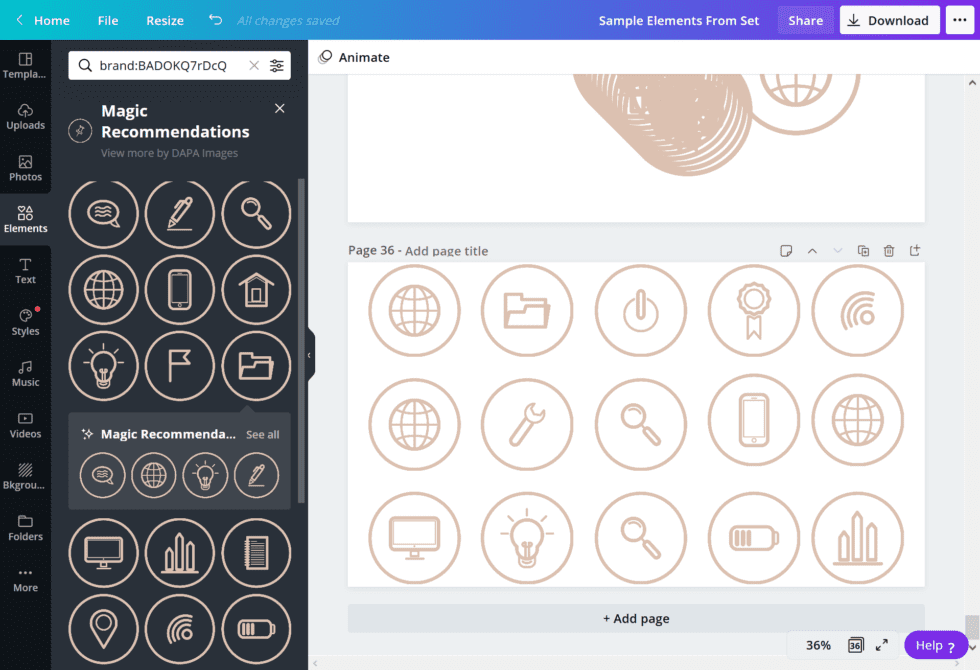This screenshot has height=670, width=980.
Task: Open notes for Page 36
Action: (x=786, y=251)
